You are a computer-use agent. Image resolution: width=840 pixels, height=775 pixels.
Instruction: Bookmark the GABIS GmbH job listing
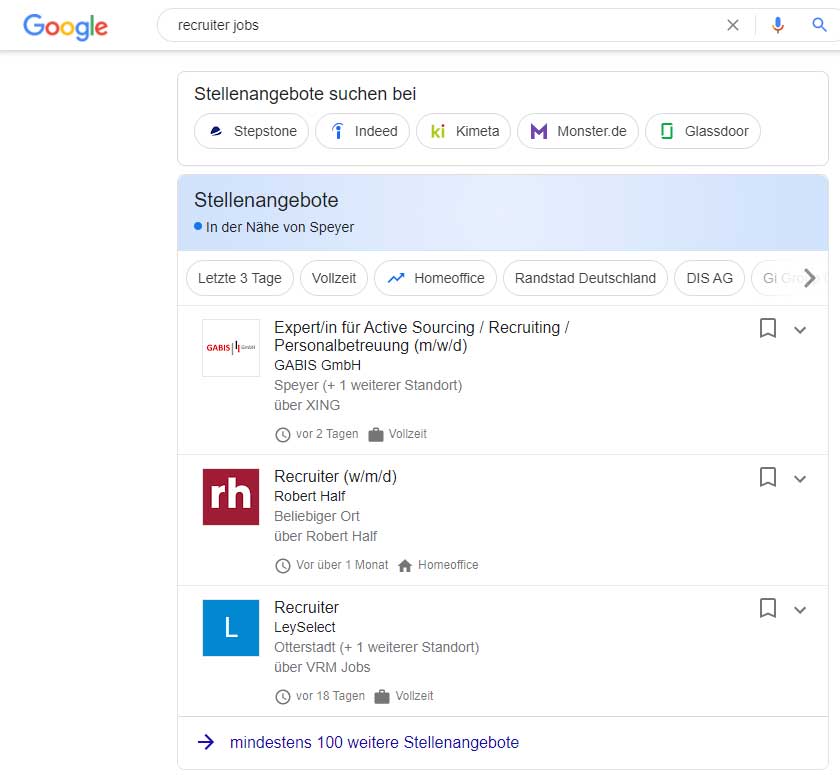[x=768, y=328]
